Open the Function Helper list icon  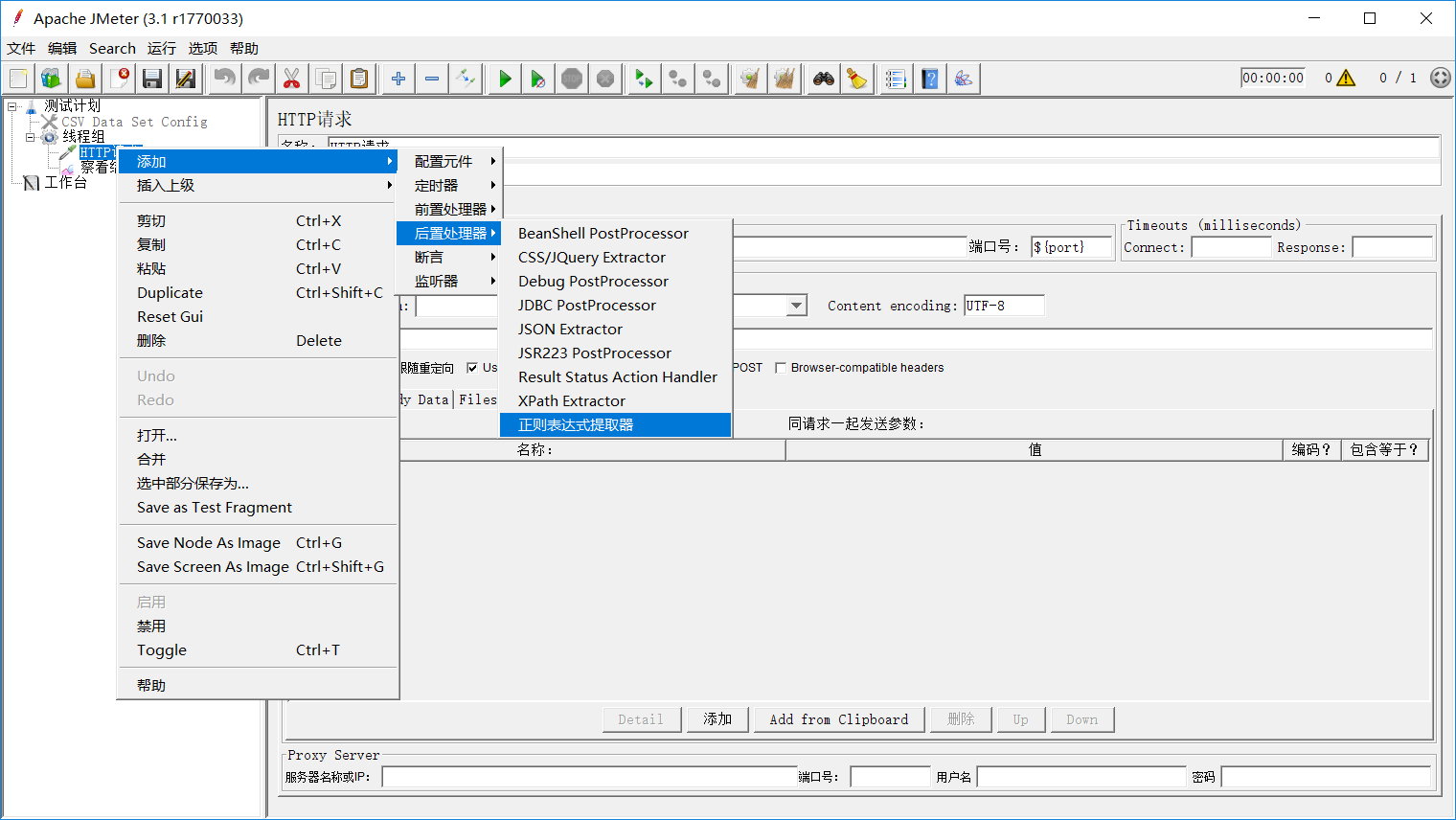tap(896, 79)
